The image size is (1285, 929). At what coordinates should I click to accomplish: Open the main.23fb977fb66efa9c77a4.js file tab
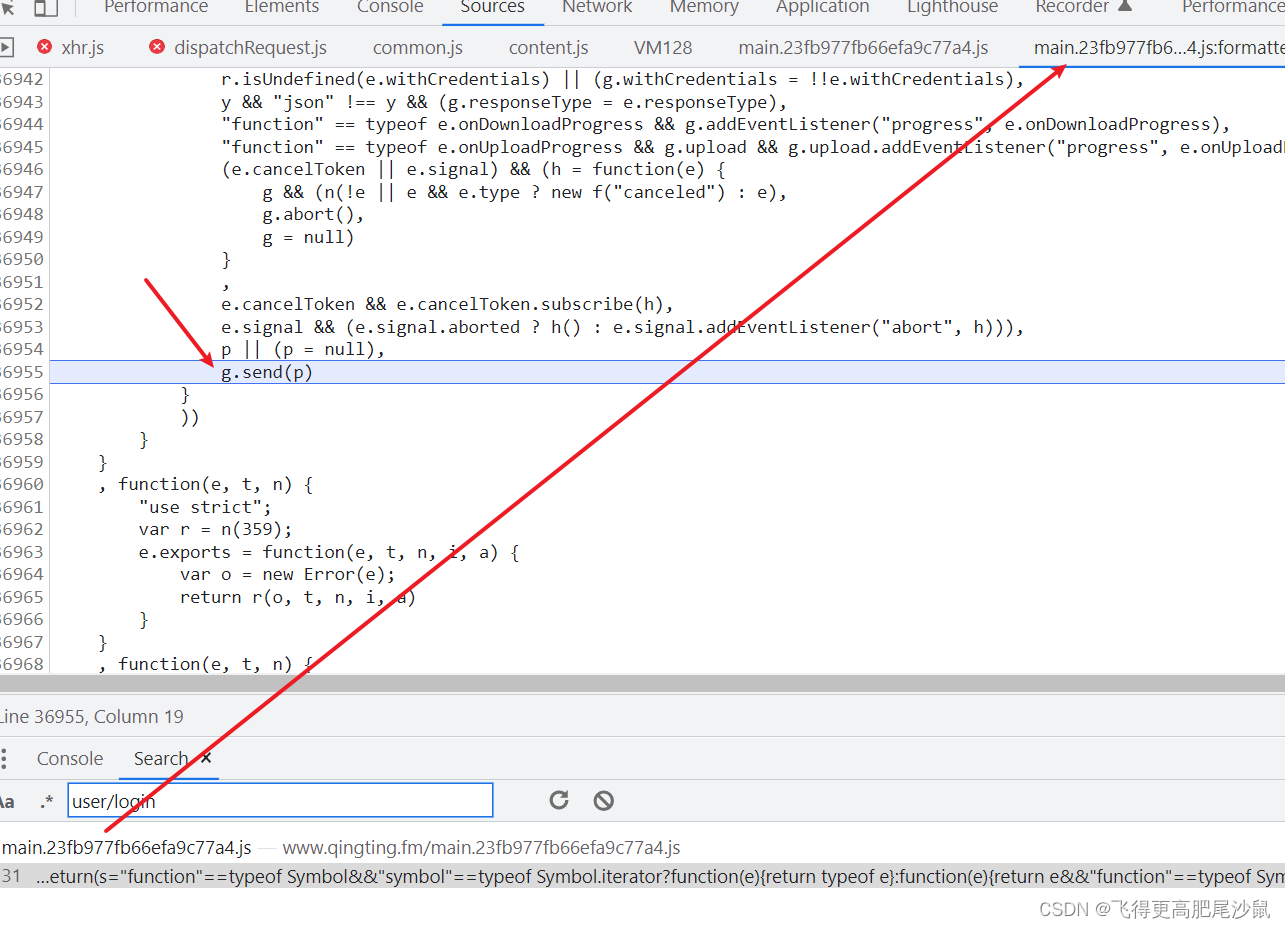pyautogui.click(x=863, y=47)
